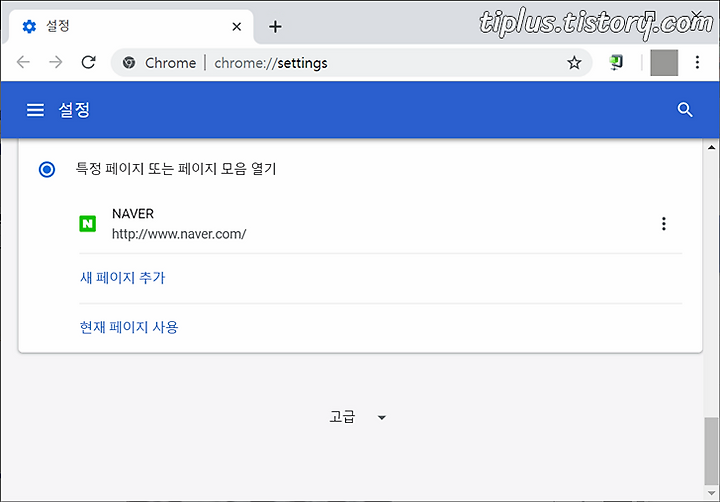720x502 pixels.
Task: Switch to the 설정 browser tab
Action: click(129, 27)
